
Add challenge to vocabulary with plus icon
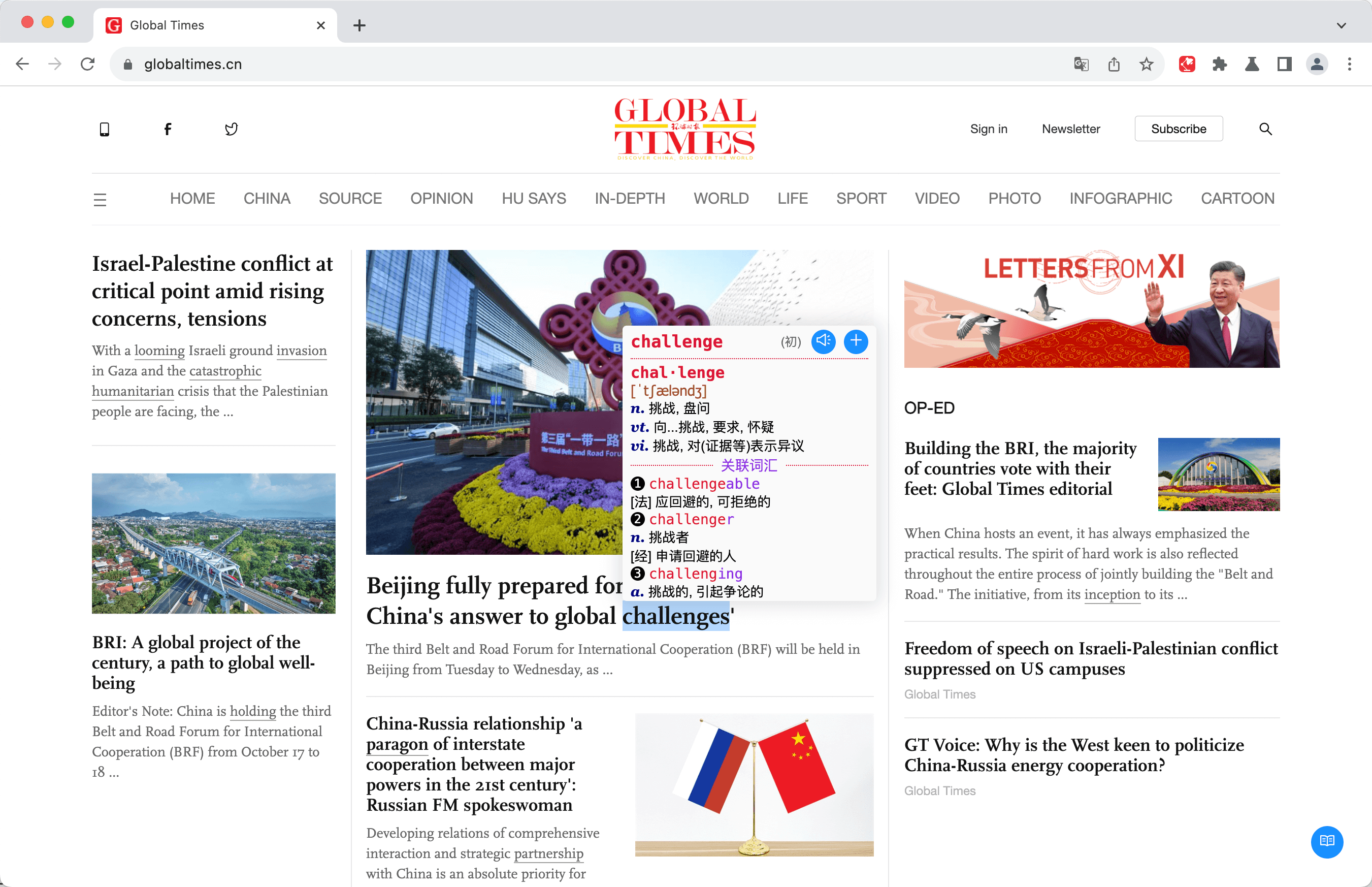(856, 341)
